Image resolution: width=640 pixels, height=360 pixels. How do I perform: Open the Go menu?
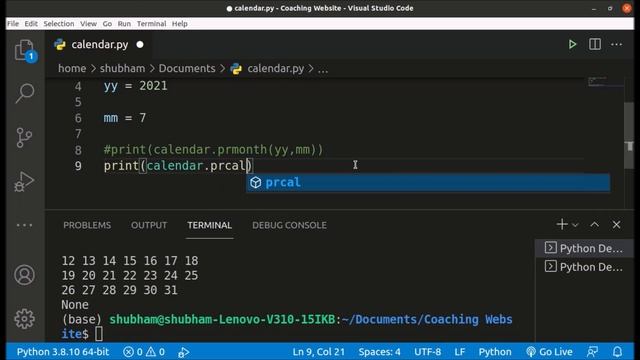point(107,24)
